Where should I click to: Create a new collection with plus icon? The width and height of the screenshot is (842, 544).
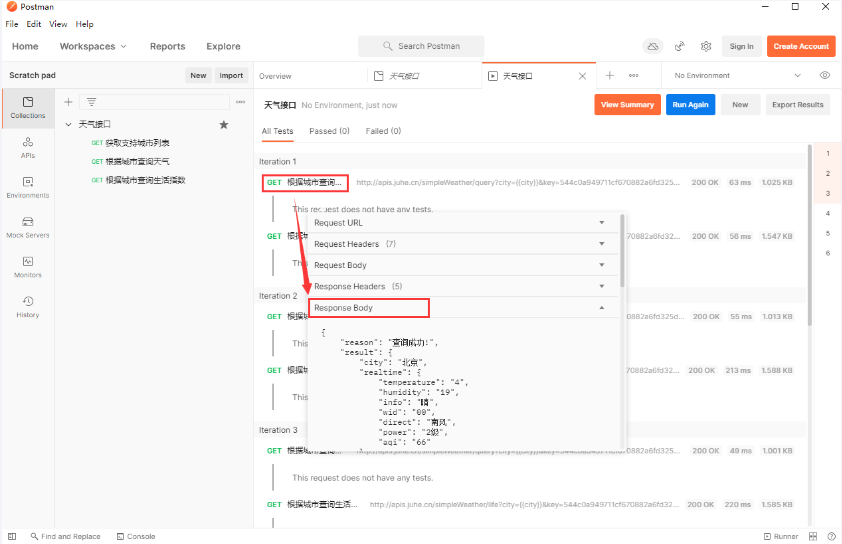click(68, 102)
